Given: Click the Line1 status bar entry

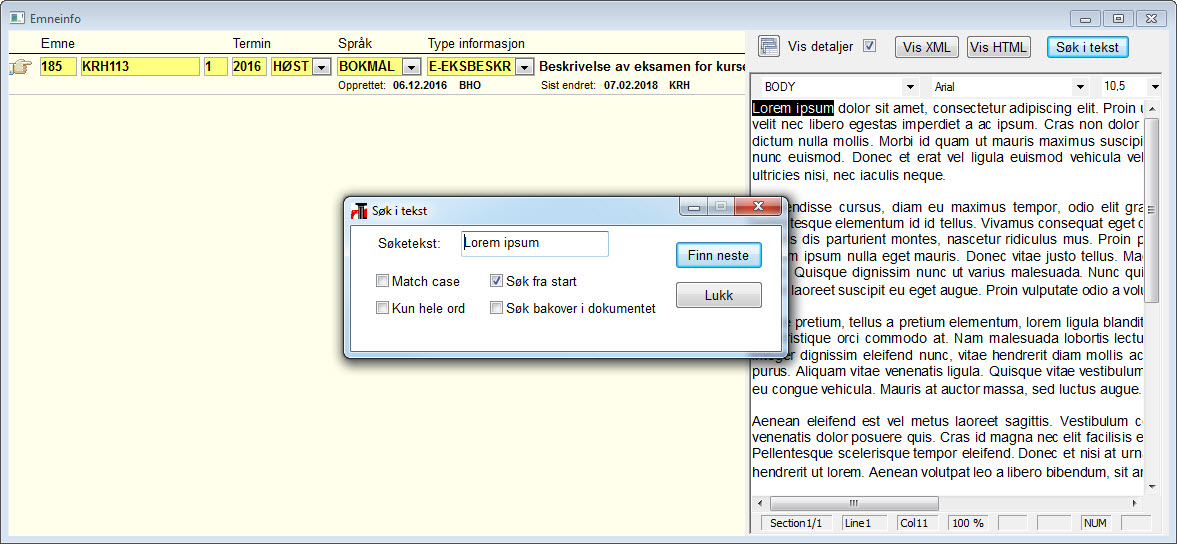Looking at the screenshot, I should (x=864, y=523).
